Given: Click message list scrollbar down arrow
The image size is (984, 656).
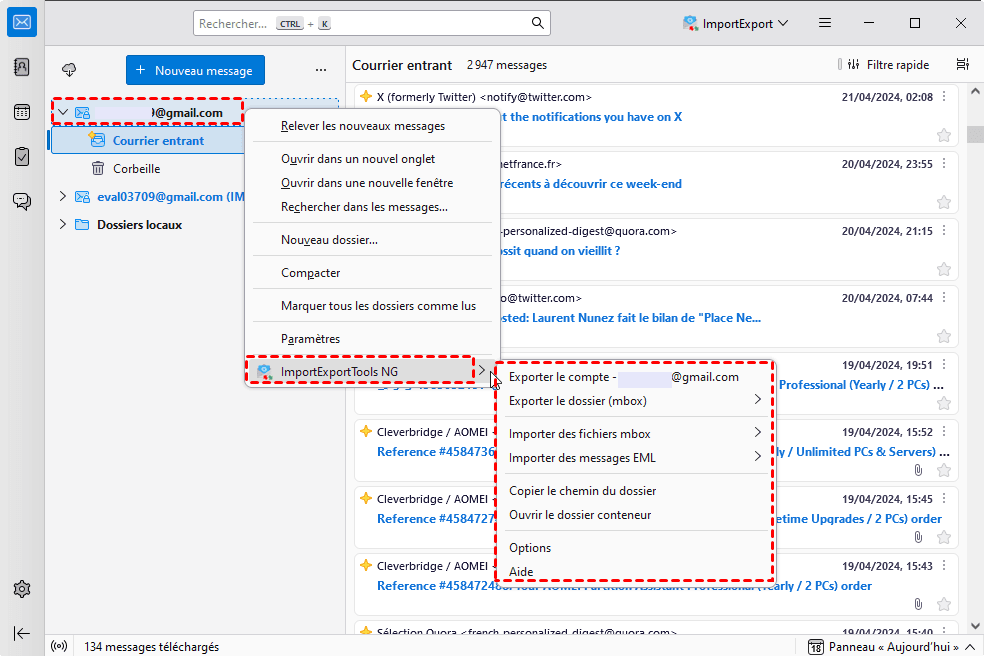Looking at the screenshot, I should [975, 625].
